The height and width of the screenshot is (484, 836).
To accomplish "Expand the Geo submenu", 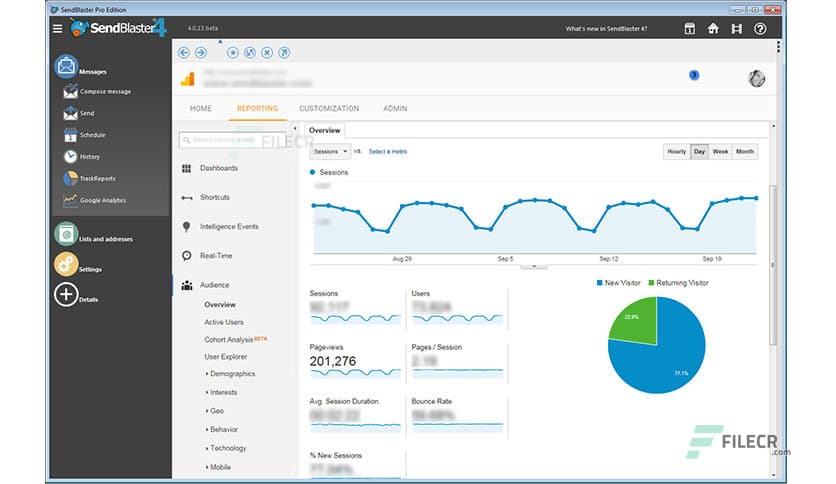I will tap(215, 411).
